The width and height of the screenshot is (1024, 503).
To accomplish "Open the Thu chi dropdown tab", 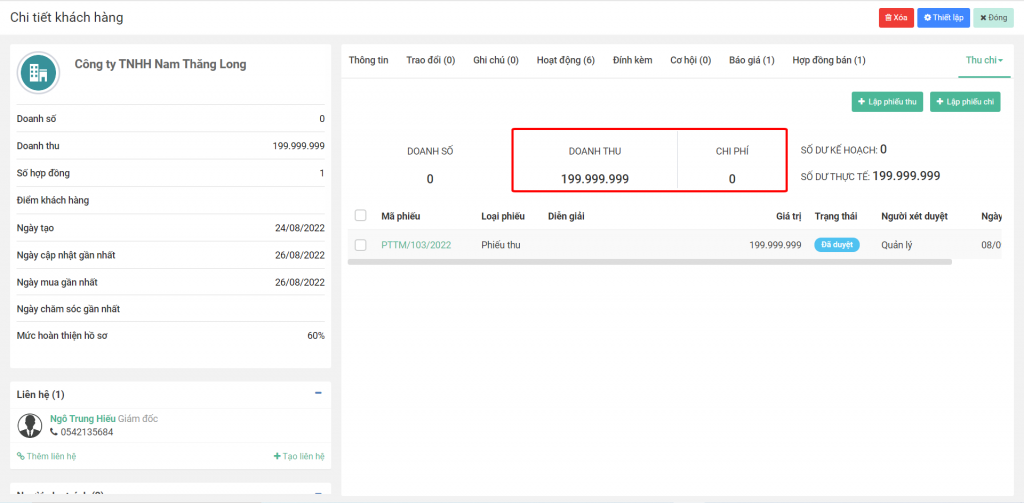I will [x=984, y=61].
